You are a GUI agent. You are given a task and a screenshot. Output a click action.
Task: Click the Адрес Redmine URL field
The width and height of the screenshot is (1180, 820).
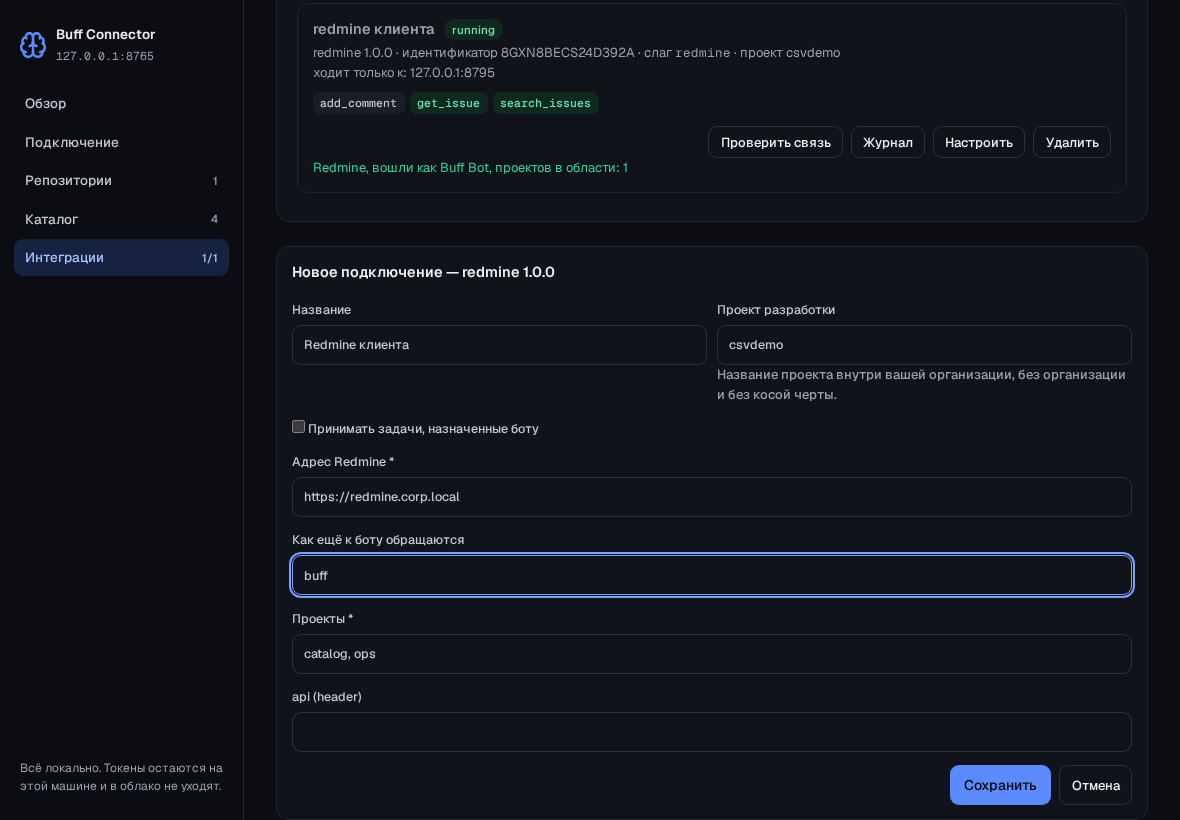pos(711,497)
